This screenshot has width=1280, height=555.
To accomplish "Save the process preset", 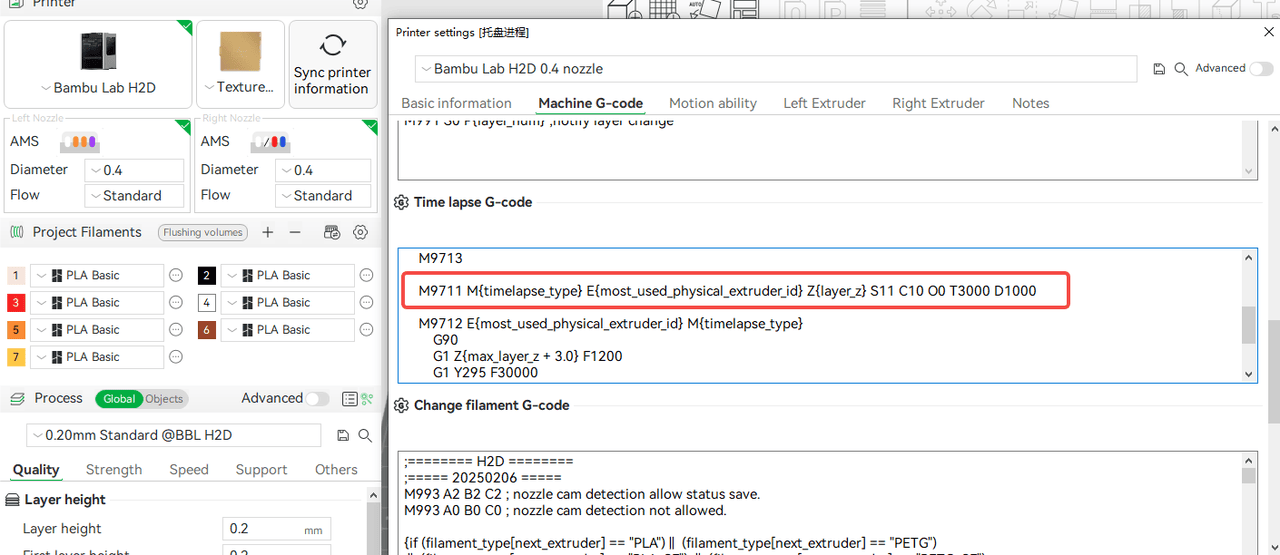I will (343, 435).
